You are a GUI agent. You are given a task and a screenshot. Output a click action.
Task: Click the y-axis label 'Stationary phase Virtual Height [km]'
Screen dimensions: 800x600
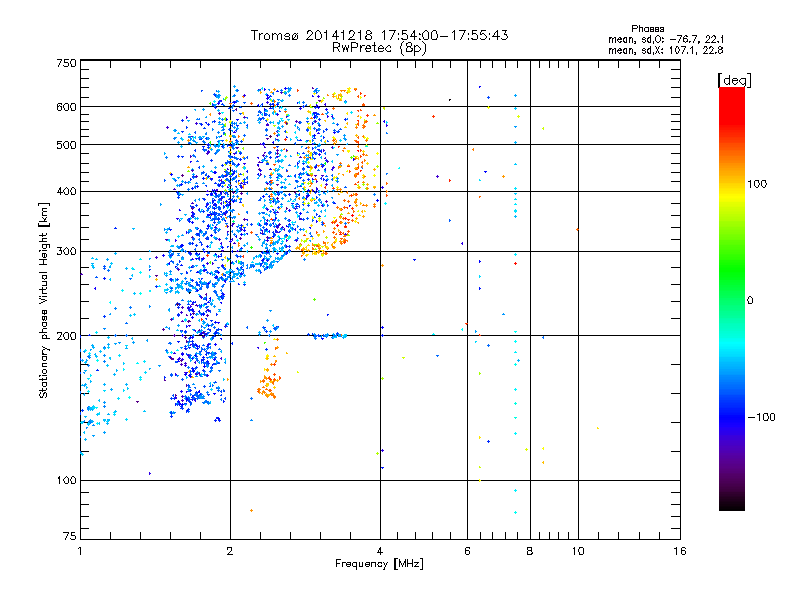point(43,300)
